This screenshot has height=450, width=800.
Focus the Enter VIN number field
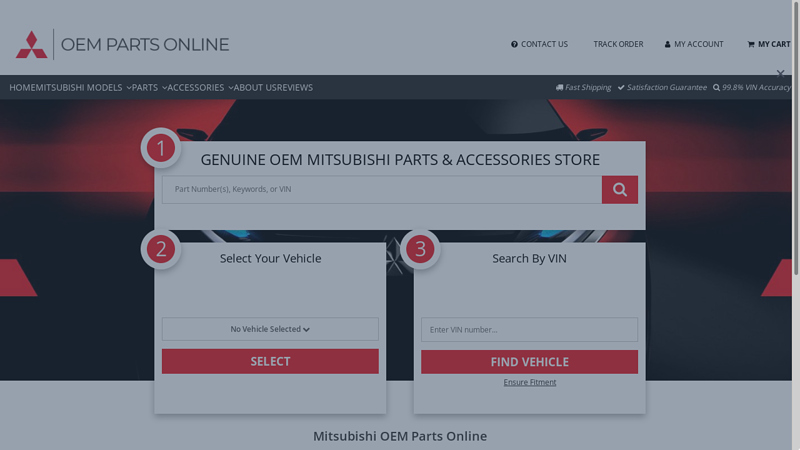[529, 330]
